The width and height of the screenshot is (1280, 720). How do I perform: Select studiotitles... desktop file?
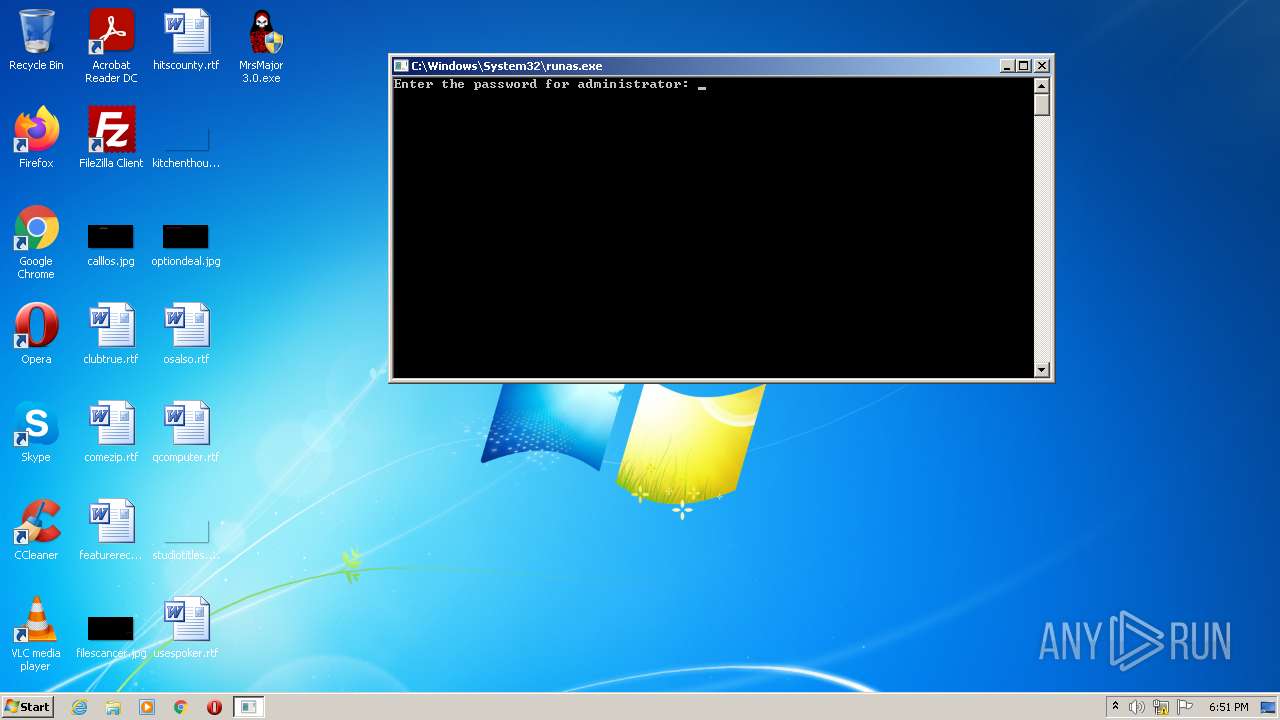(186, 540)
